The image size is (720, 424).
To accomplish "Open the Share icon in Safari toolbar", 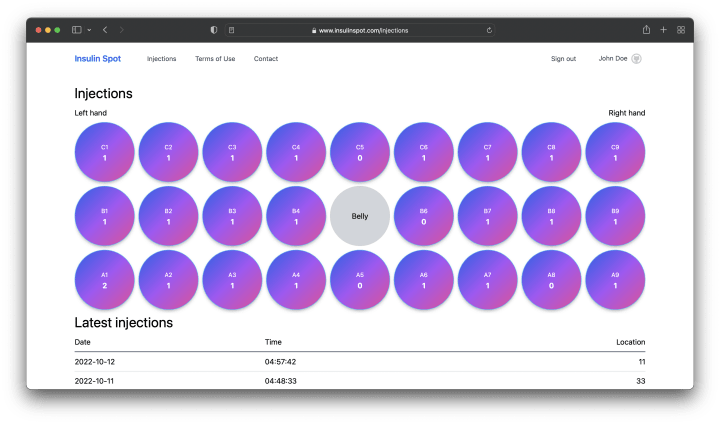I will (646, 30).
